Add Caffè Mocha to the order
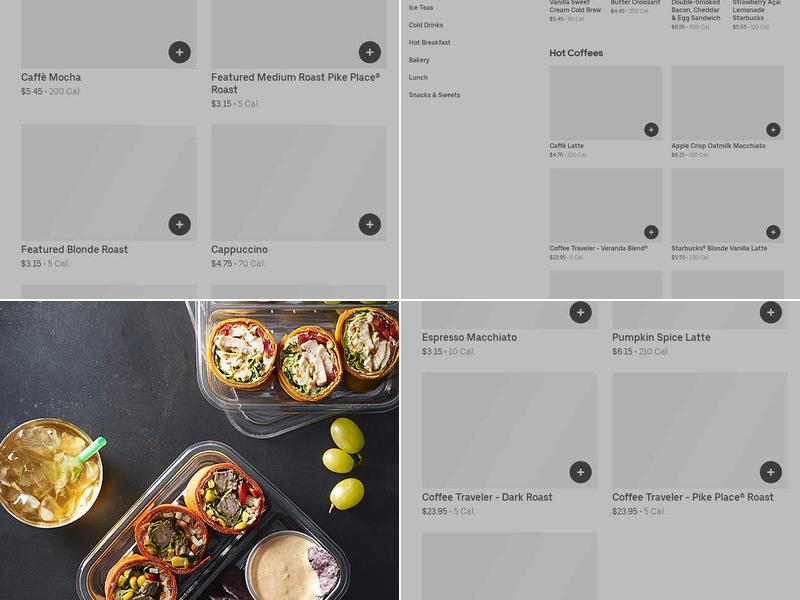Image resolution: width=800 pixels, height=600 pixels. pyautogui.click(x=180, y=52)
